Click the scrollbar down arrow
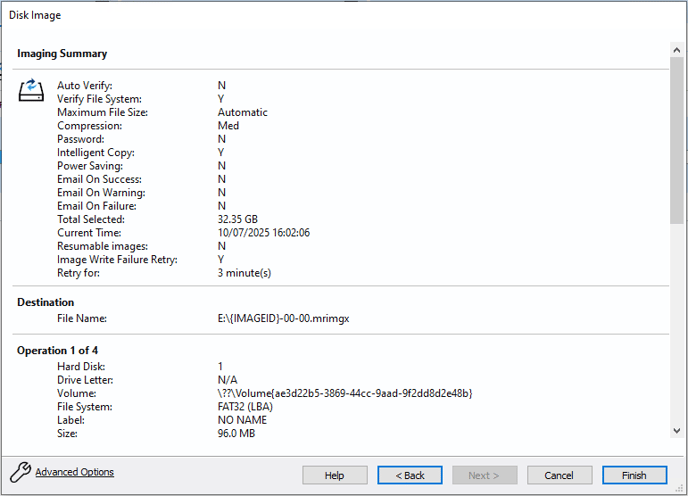 tap(677, 431)
